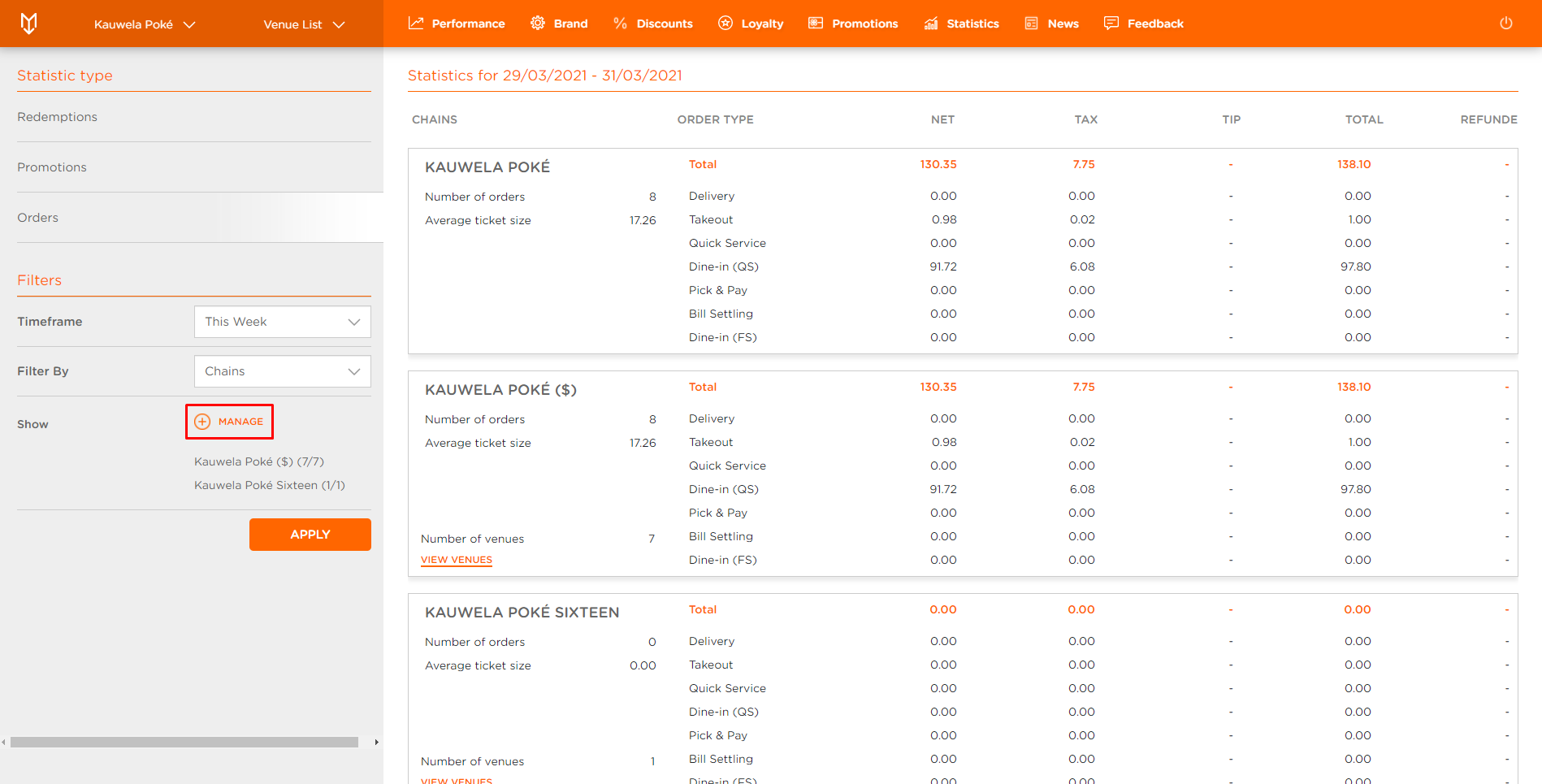Click the Performance chart icon
This screenshot has height=784, width=1542.
point(416,24)
